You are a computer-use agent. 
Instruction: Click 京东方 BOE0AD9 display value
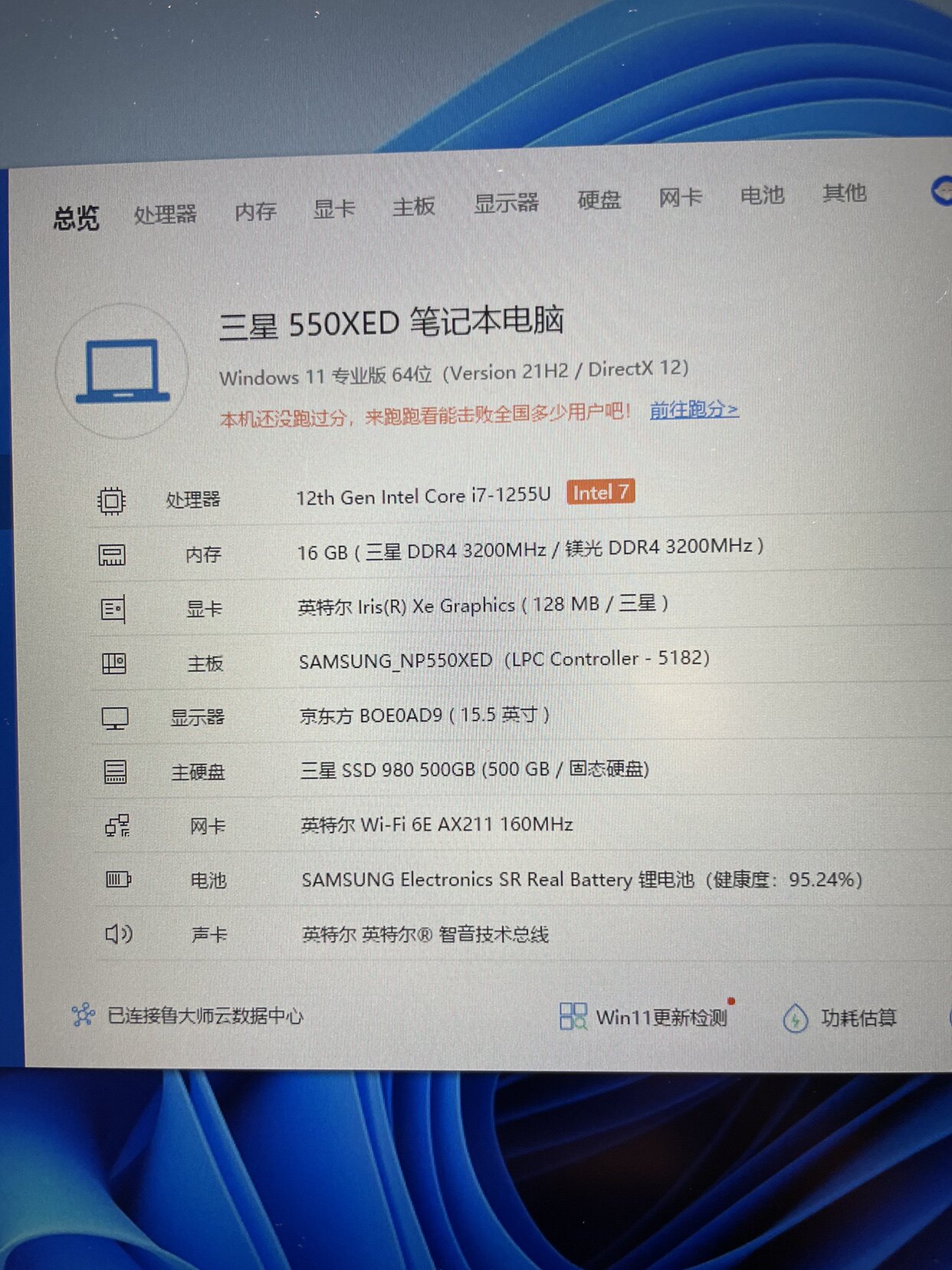425,715
